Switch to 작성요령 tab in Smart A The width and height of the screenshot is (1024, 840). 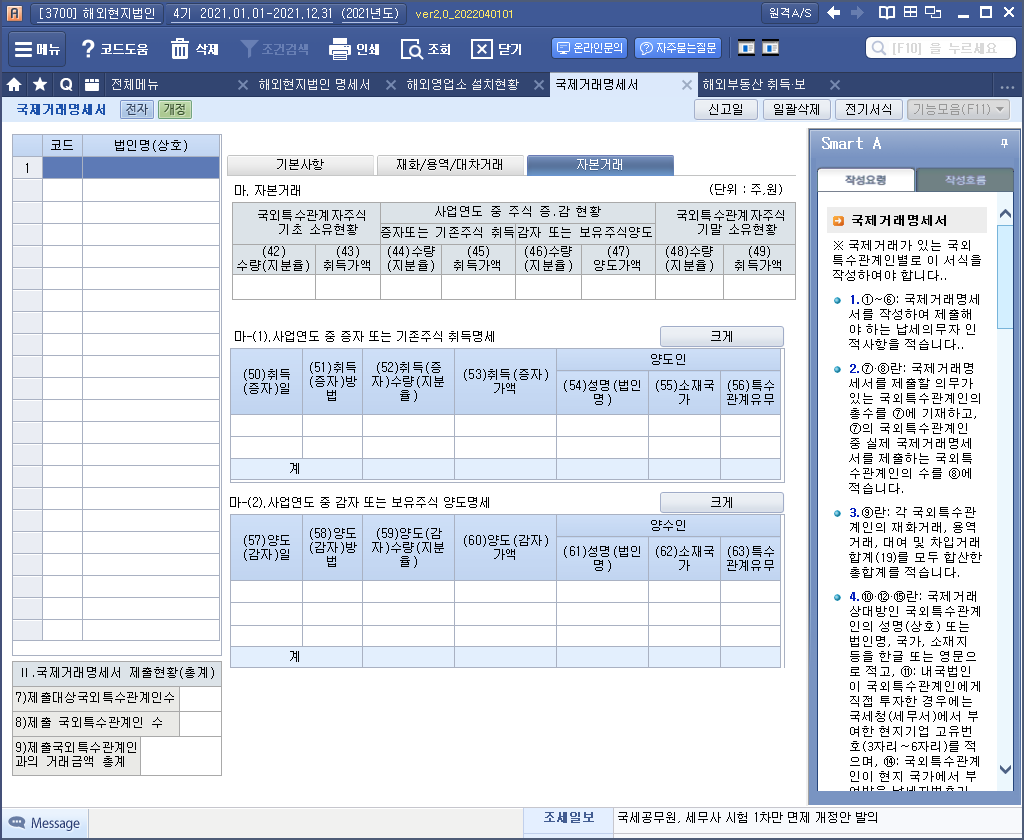point(865,180)
